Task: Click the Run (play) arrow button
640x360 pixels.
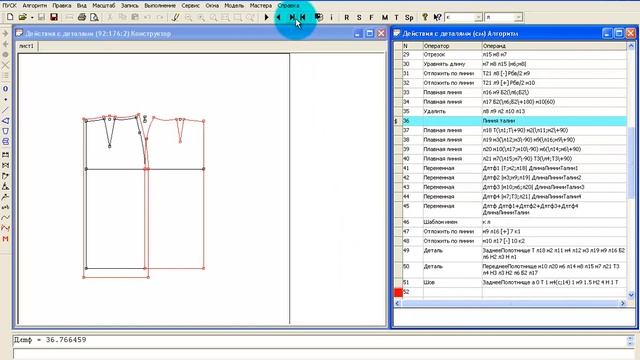Action: click(x=267, y=17)
